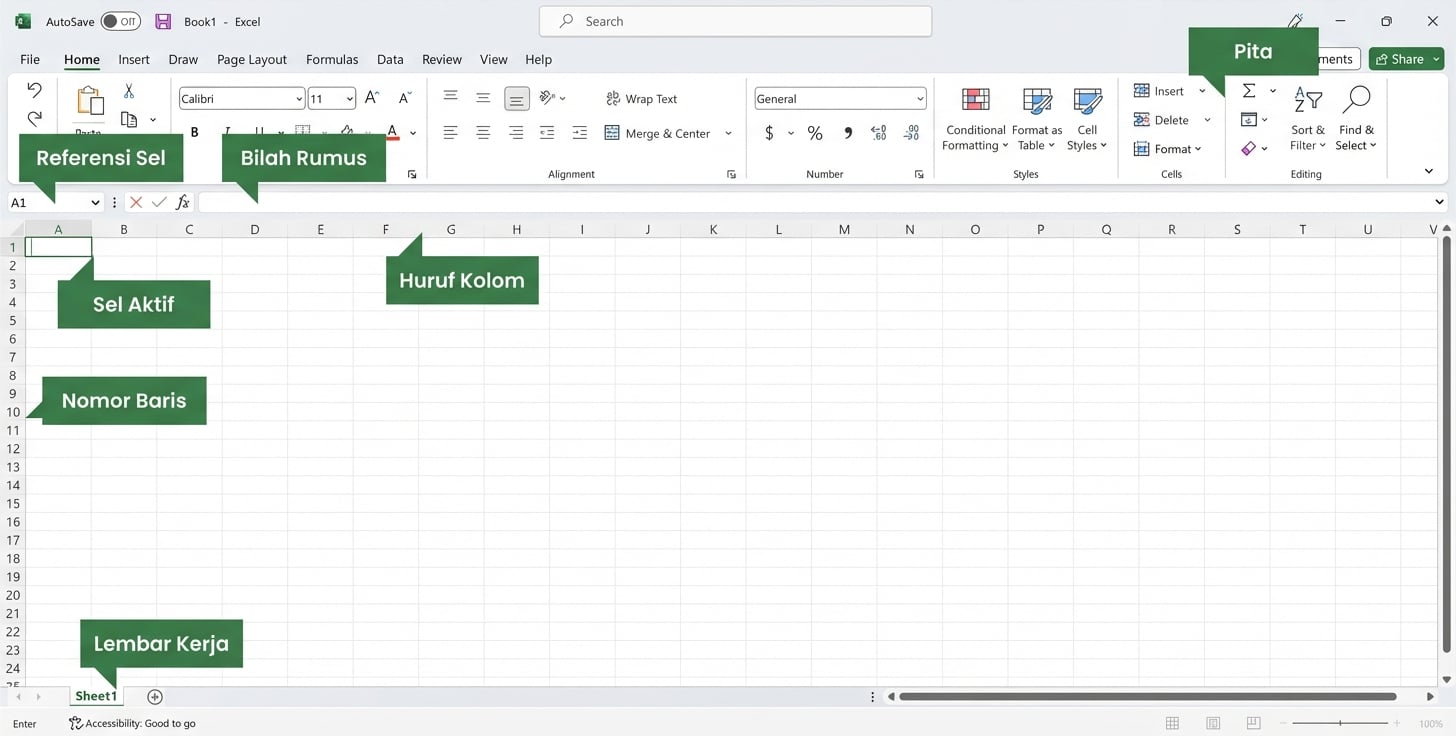Apply bold formatting
Viewport: 1456px width, 736px height.
194,131
